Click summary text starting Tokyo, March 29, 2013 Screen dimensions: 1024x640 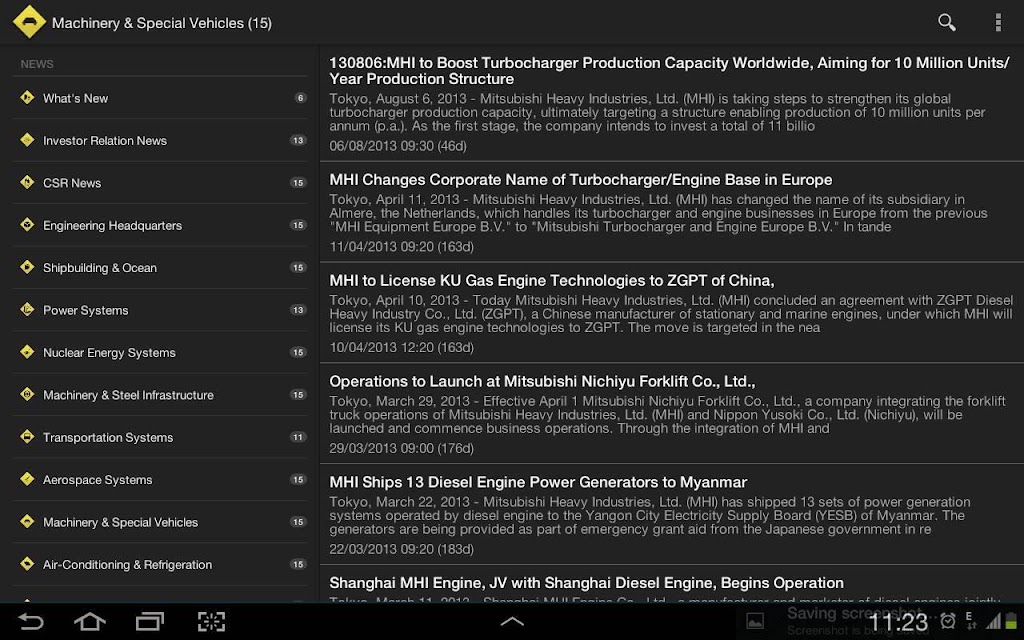point(667,415)
